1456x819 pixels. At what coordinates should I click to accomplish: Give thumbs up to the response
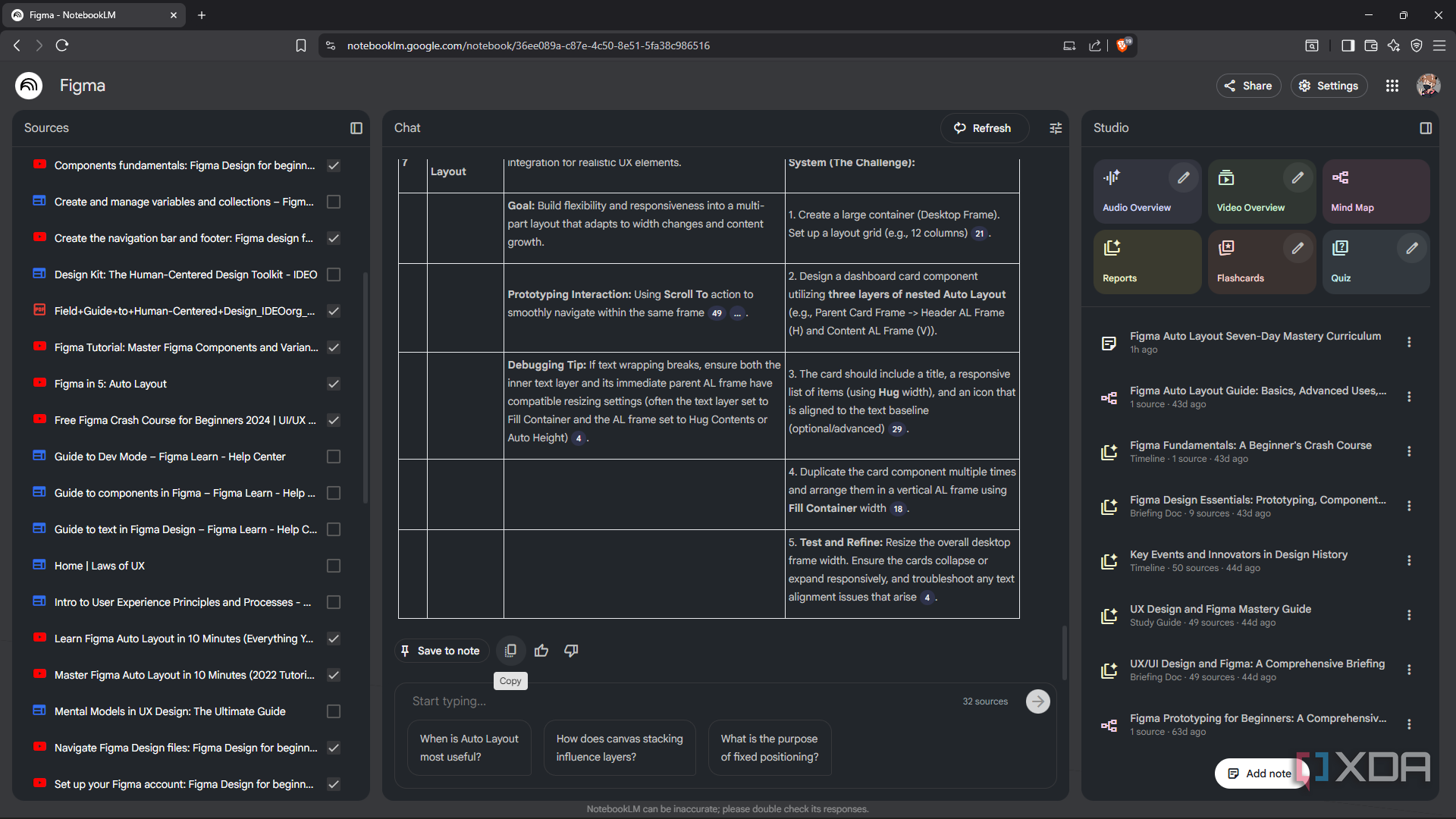pyautogui.click(x=541, y=651)
